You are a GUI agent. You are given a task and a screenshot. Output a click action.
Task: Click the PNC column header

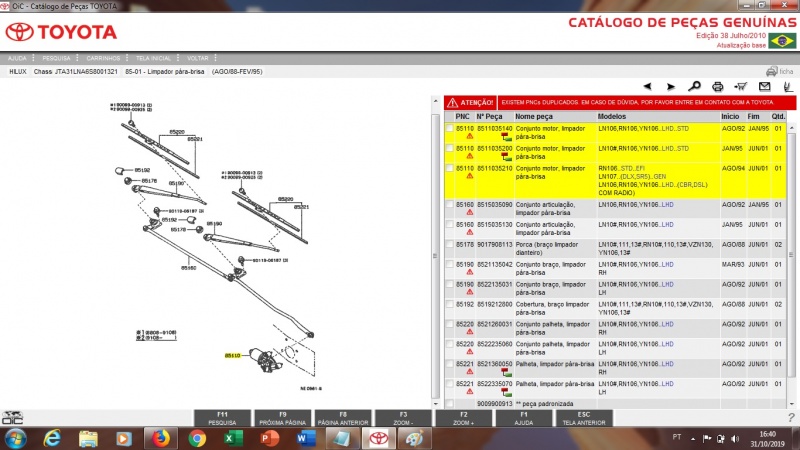[x=462, y=116]
